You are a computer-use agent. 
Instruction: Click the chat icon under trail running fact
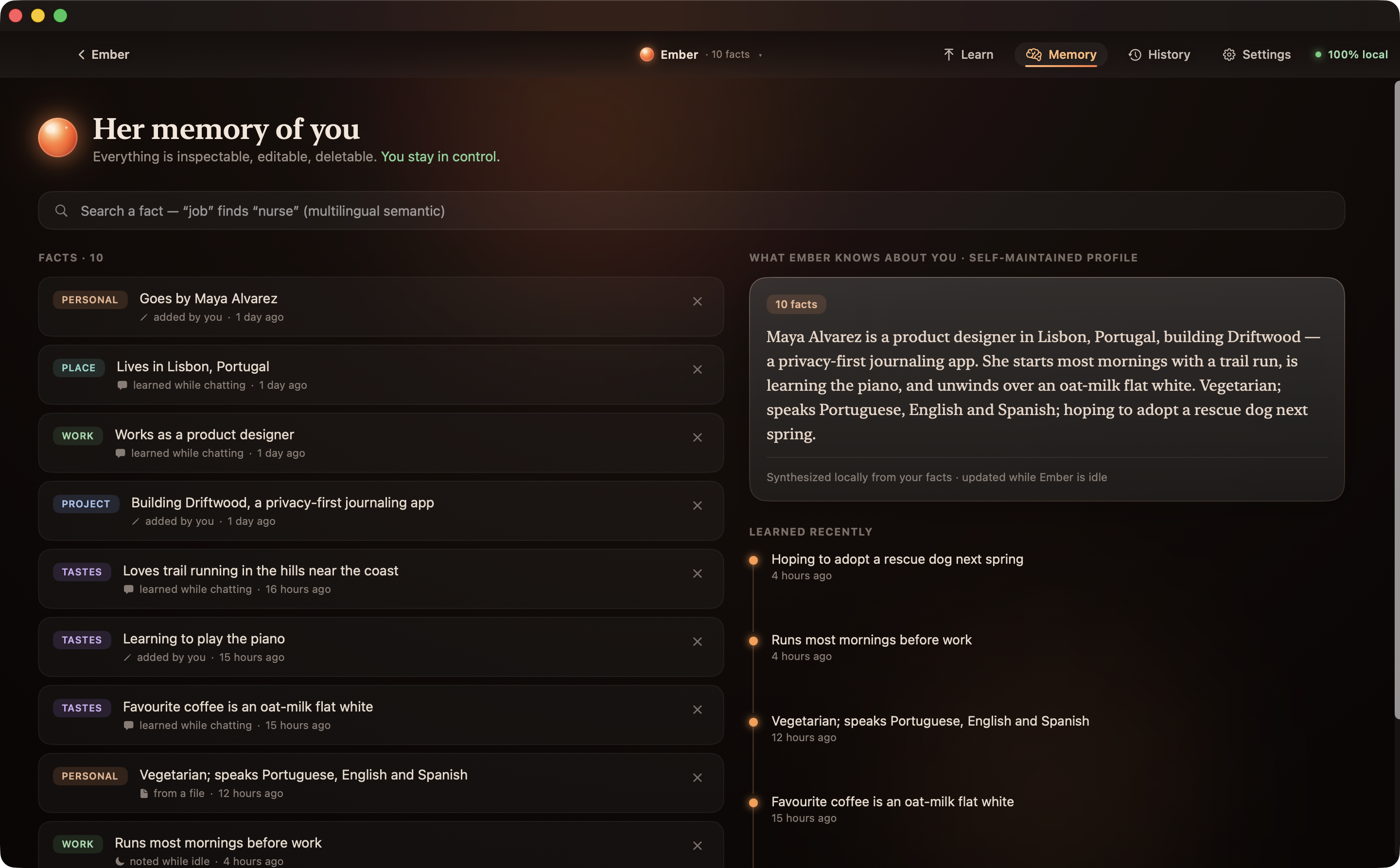coord(129,590)
